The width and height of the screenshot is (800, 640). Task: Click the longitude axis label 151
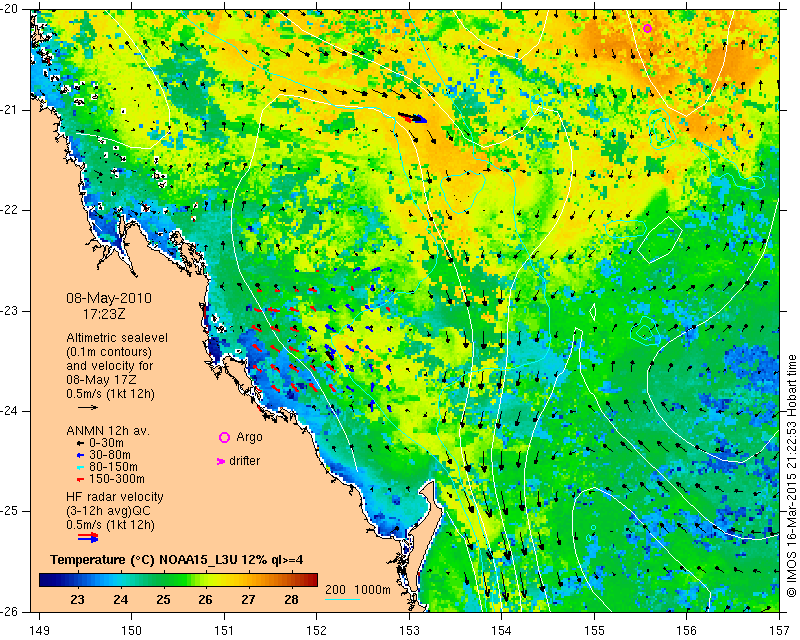[224, 631]
